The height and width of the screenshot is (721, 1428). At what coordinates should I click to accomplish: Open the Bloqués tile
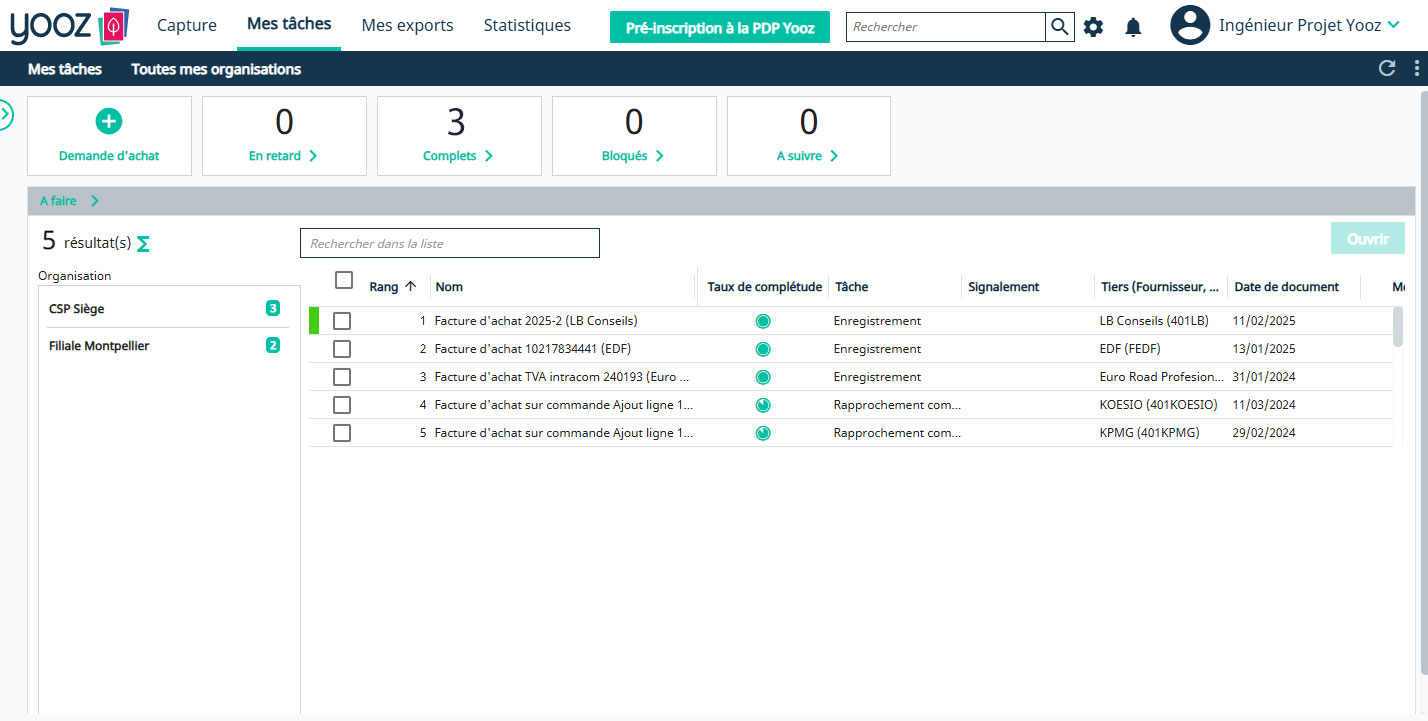(x=634, y=136)
